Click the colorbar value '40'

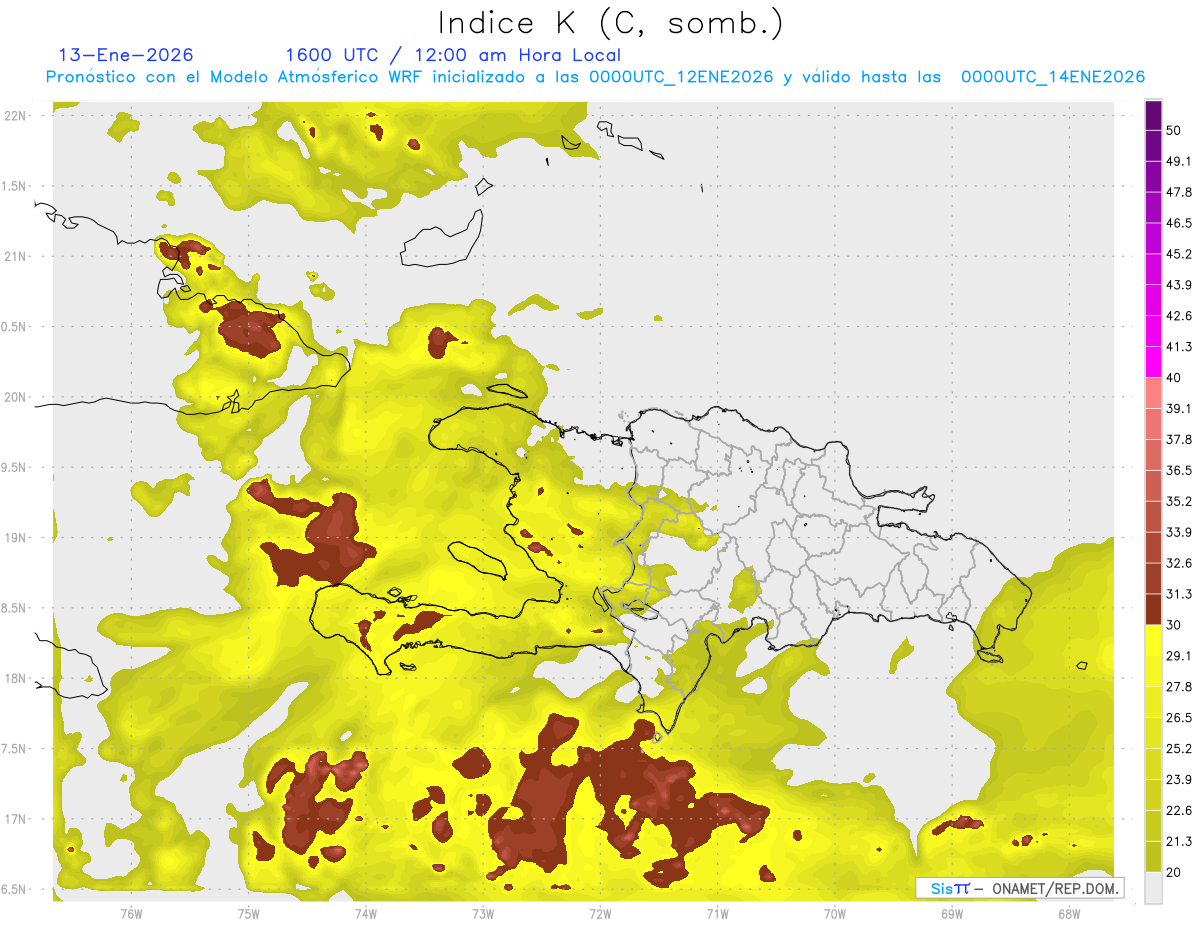click(1174, 377)
